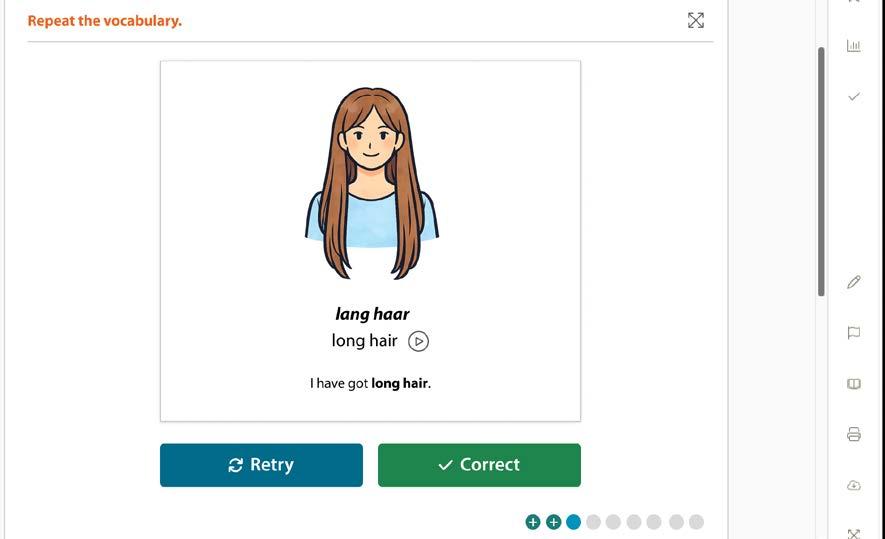The height and width of the screenshot is (539, 885).
Task: Open the book icon in the sidebar
Action: (853, 384)
